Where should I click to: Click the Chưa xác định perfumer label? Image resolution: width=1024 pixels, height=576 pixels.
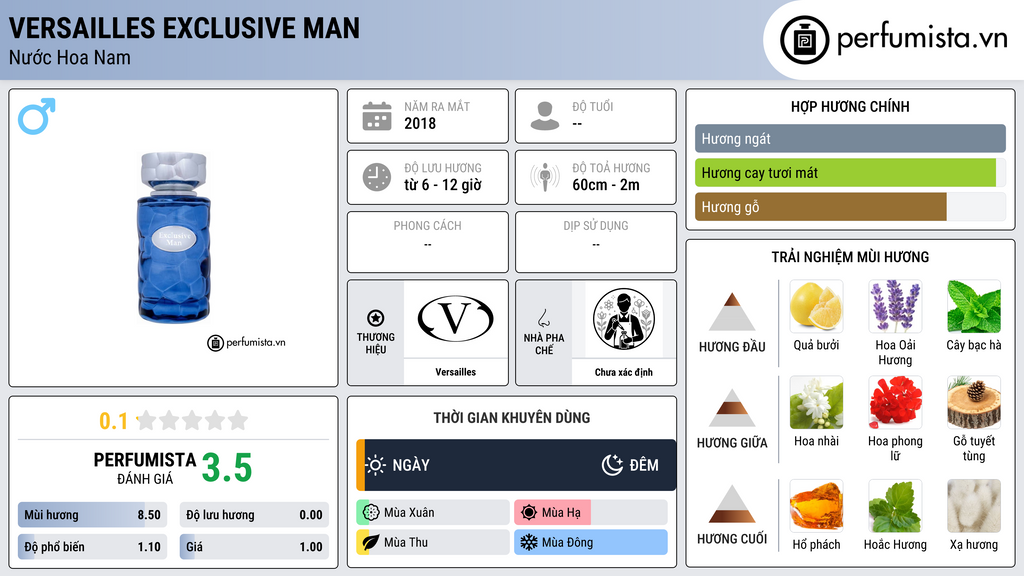(624, 372)
